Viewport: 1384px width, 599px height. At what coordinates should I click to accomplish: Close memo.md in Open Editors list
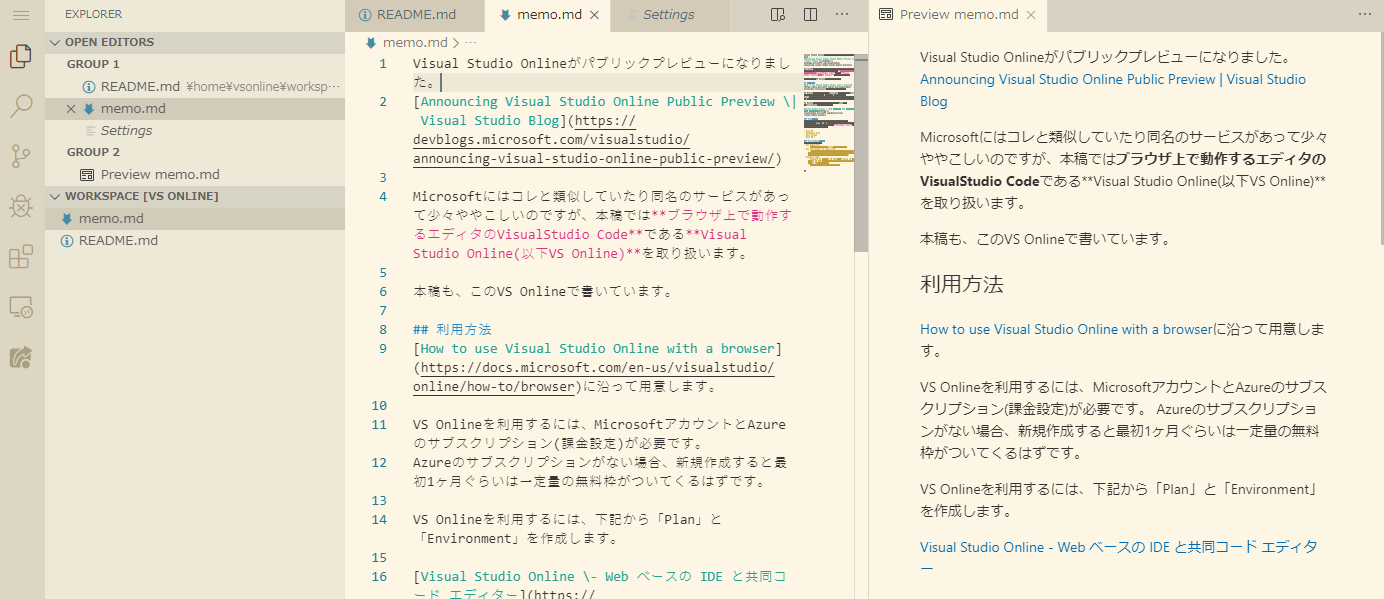click(70, 109)
